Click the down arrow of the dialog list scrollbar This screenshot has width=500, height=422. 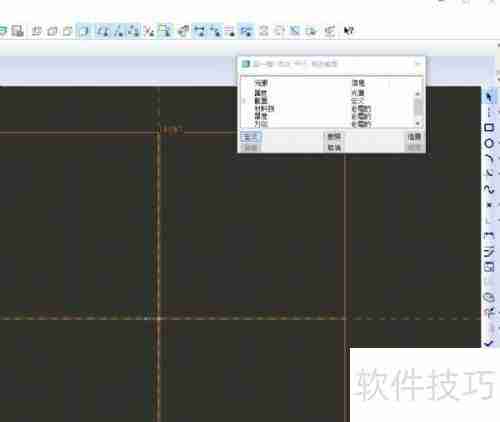tap(418, 124)
